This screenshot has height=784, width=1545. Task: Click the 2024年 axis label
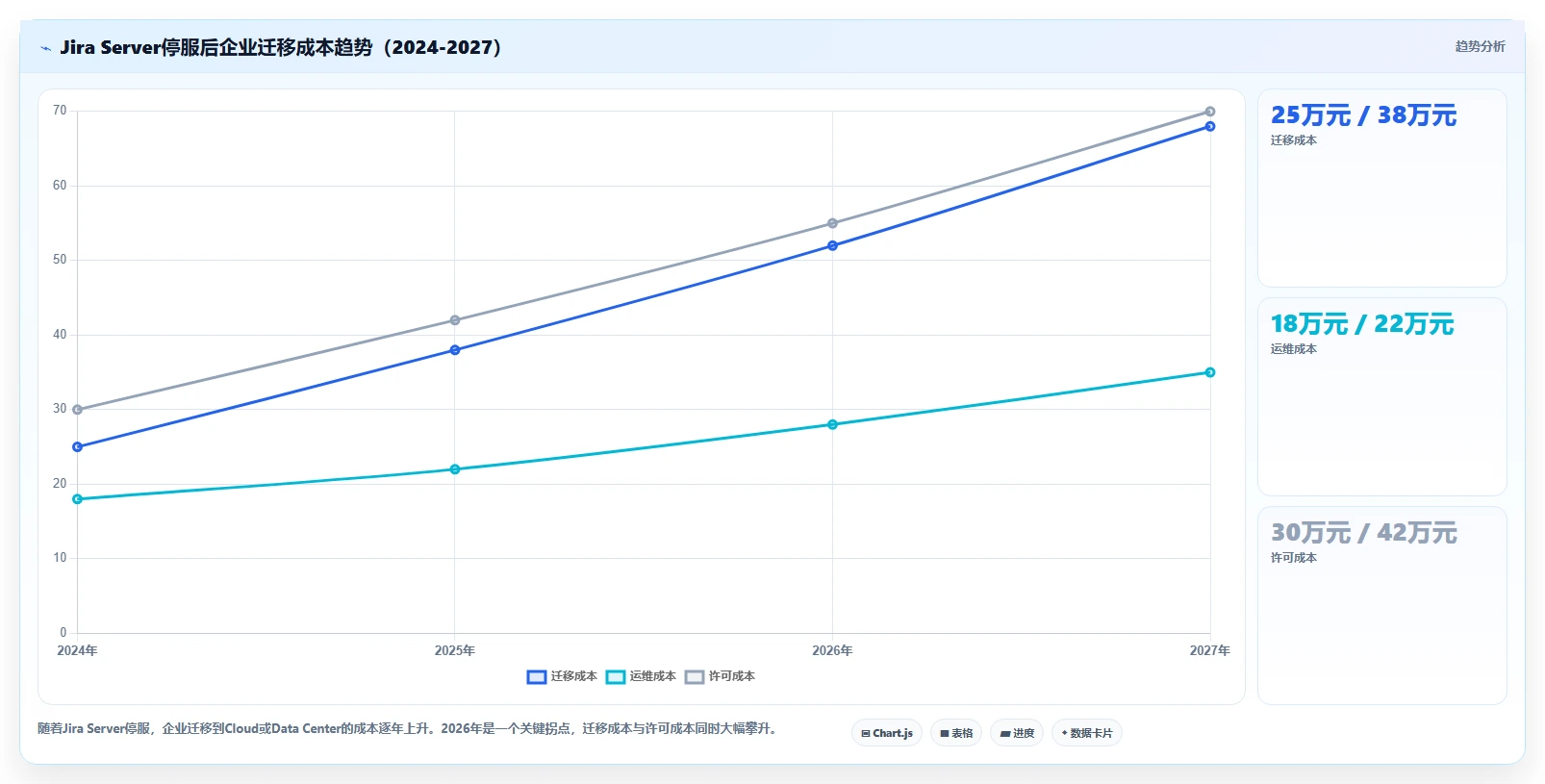(x=77, y=651)
